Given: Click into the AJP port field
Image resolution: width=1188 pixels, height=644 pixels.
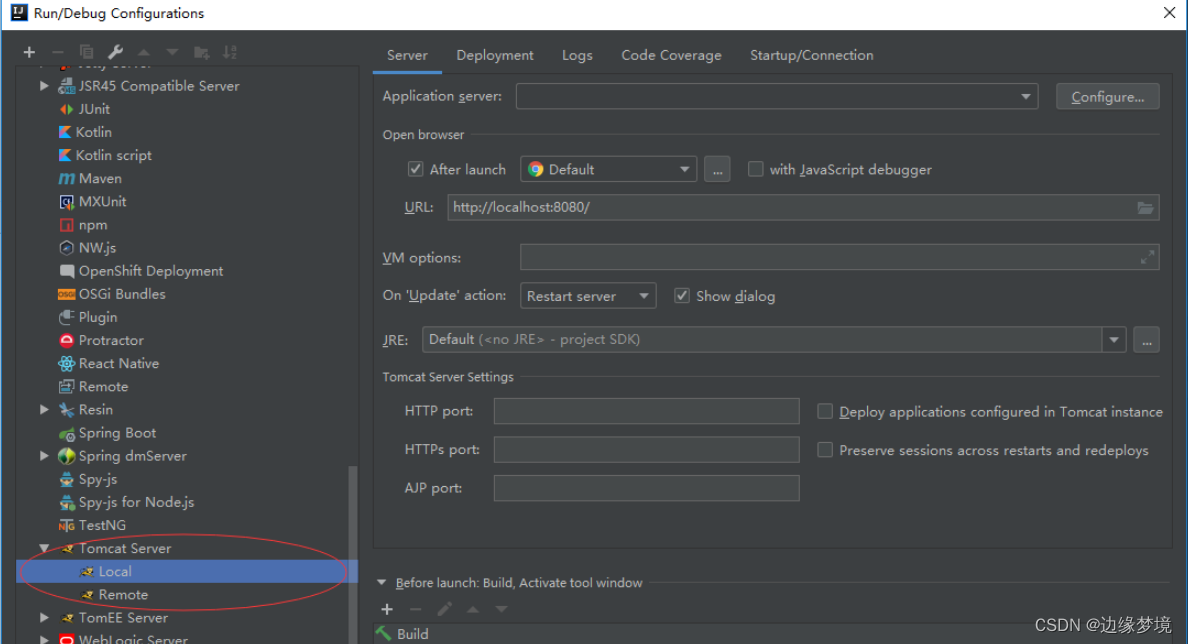Looking at the screenshot, I should click(646, 488).
